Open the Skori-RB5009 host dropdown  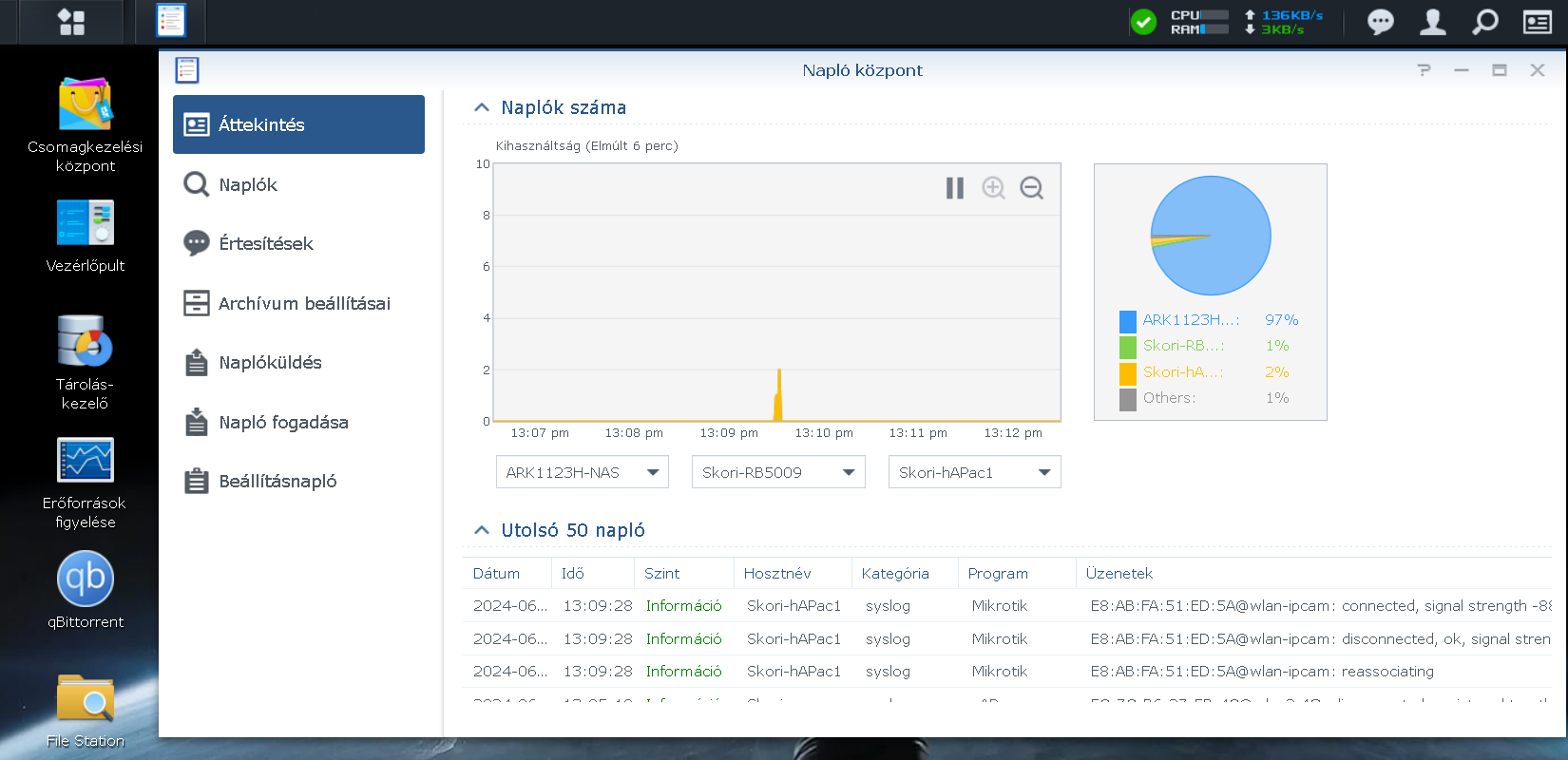(777, 472)
